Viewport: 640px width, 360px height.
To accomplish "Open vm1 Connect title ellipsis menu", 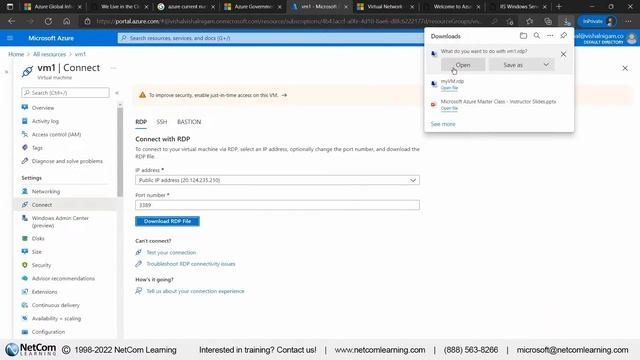I will (x=113, y=68).
